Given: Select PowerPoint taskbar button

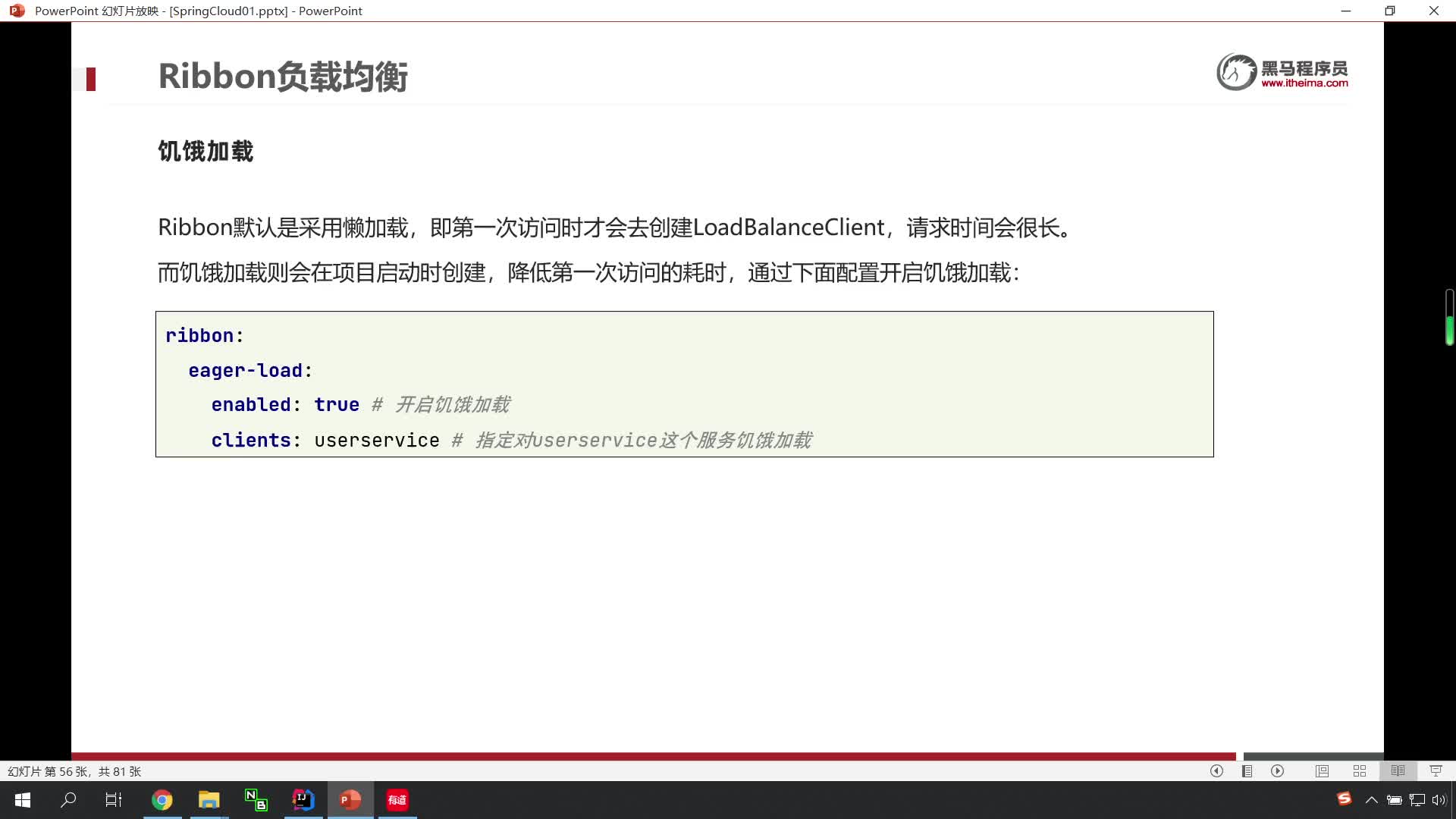Looking at the screenshot, I should (x=350, y=800).
